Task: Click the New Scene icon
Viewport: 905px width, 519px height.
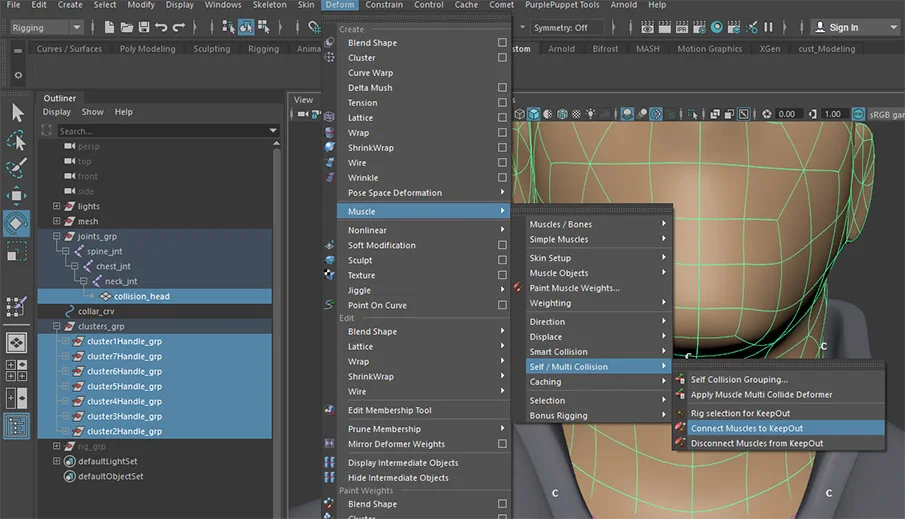Action: click(109, 27)
